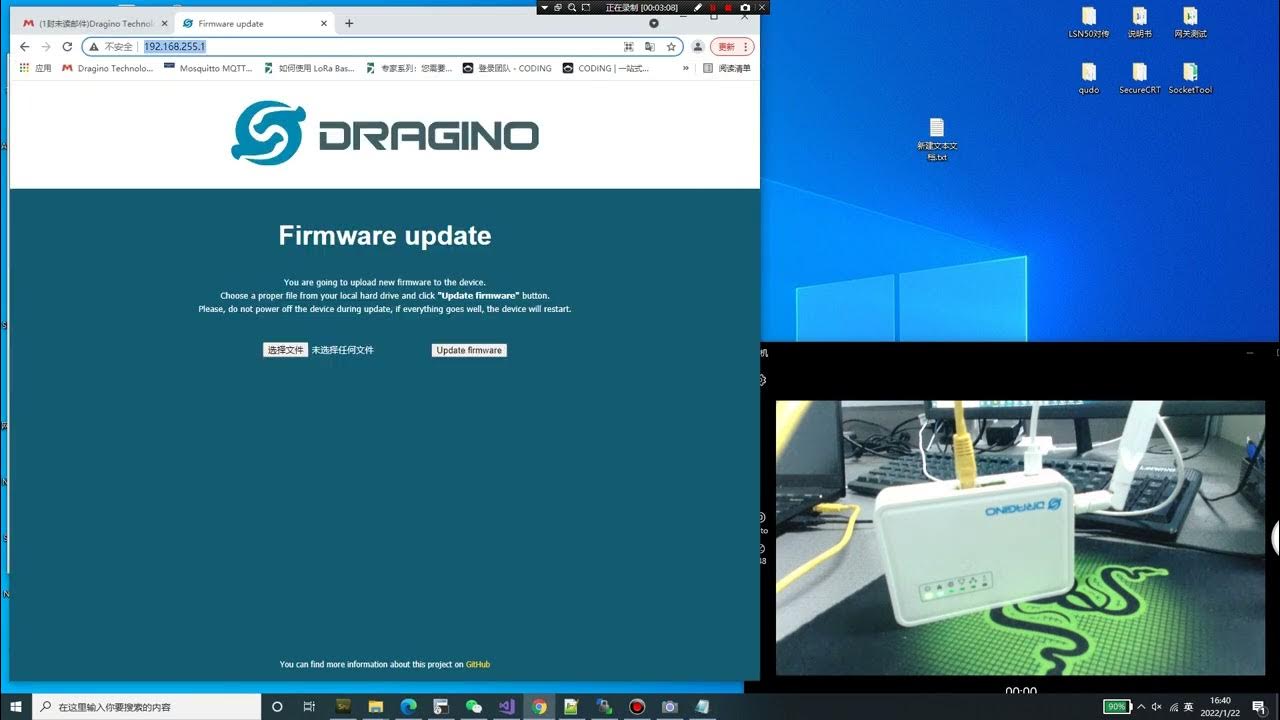Take a snapshot with recorder camera icon
The image size is (1280, 720).
(745, 7)
